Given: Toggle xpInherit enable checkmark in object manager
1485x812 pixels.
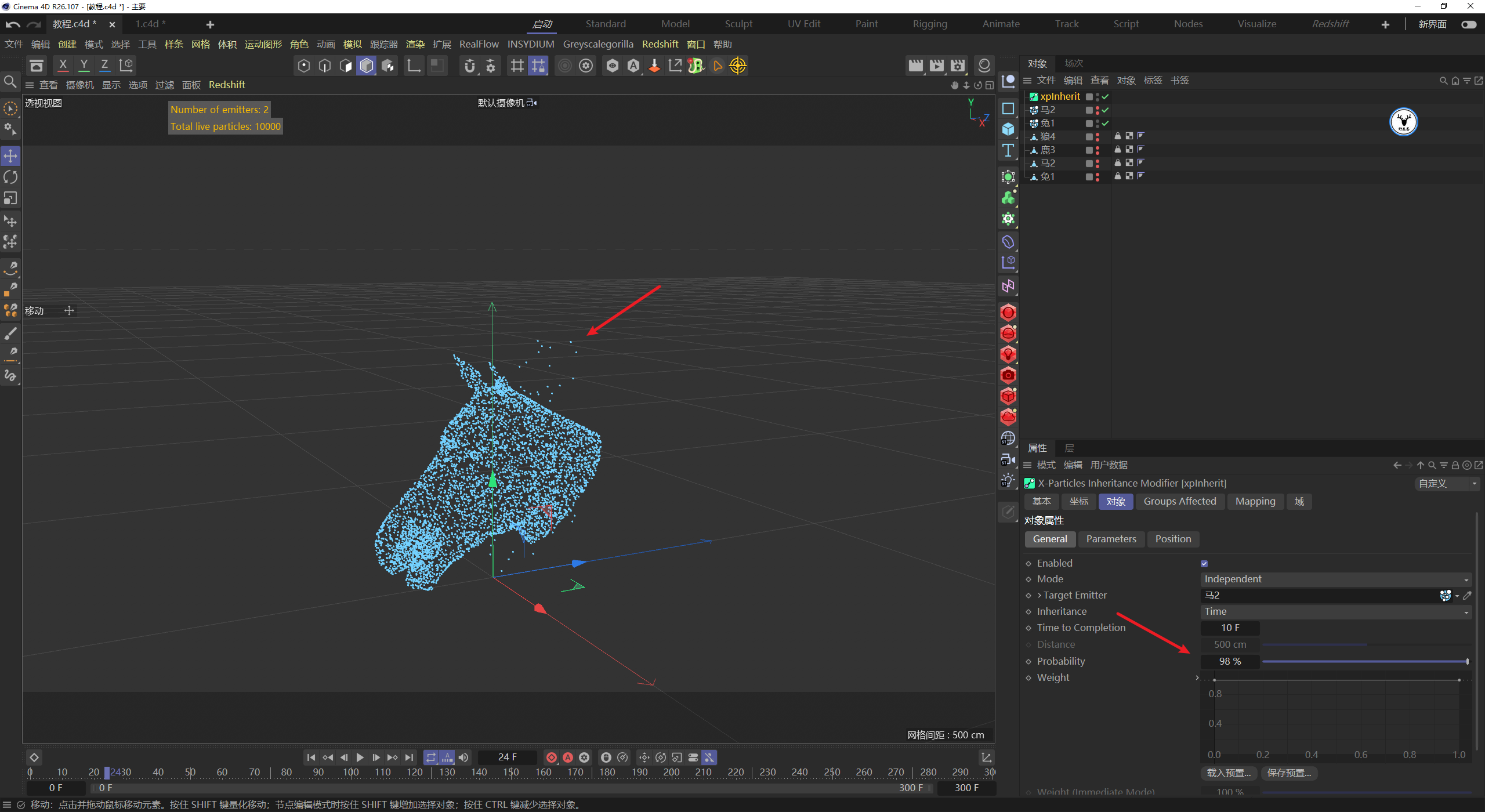Looking at the screenshot, I should coord(1106,97).
